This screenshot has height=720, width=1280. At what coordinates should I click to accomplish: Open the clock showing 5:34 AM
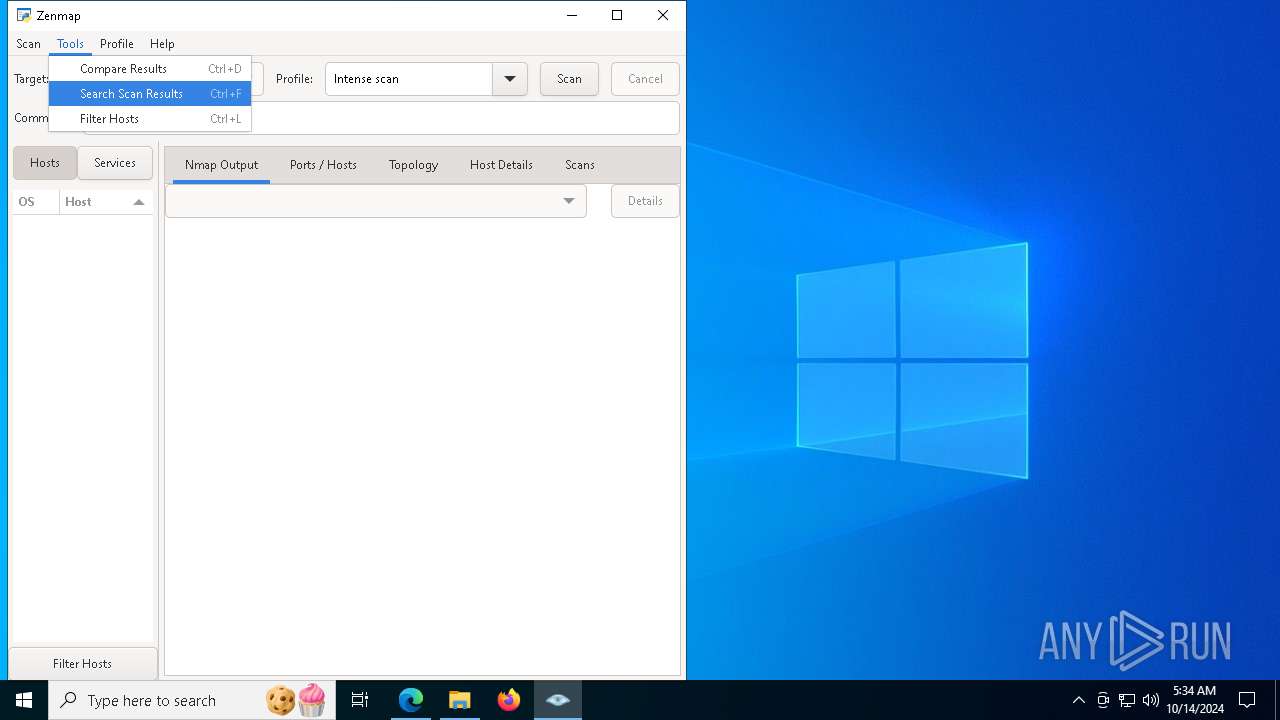click(1195, 700)
